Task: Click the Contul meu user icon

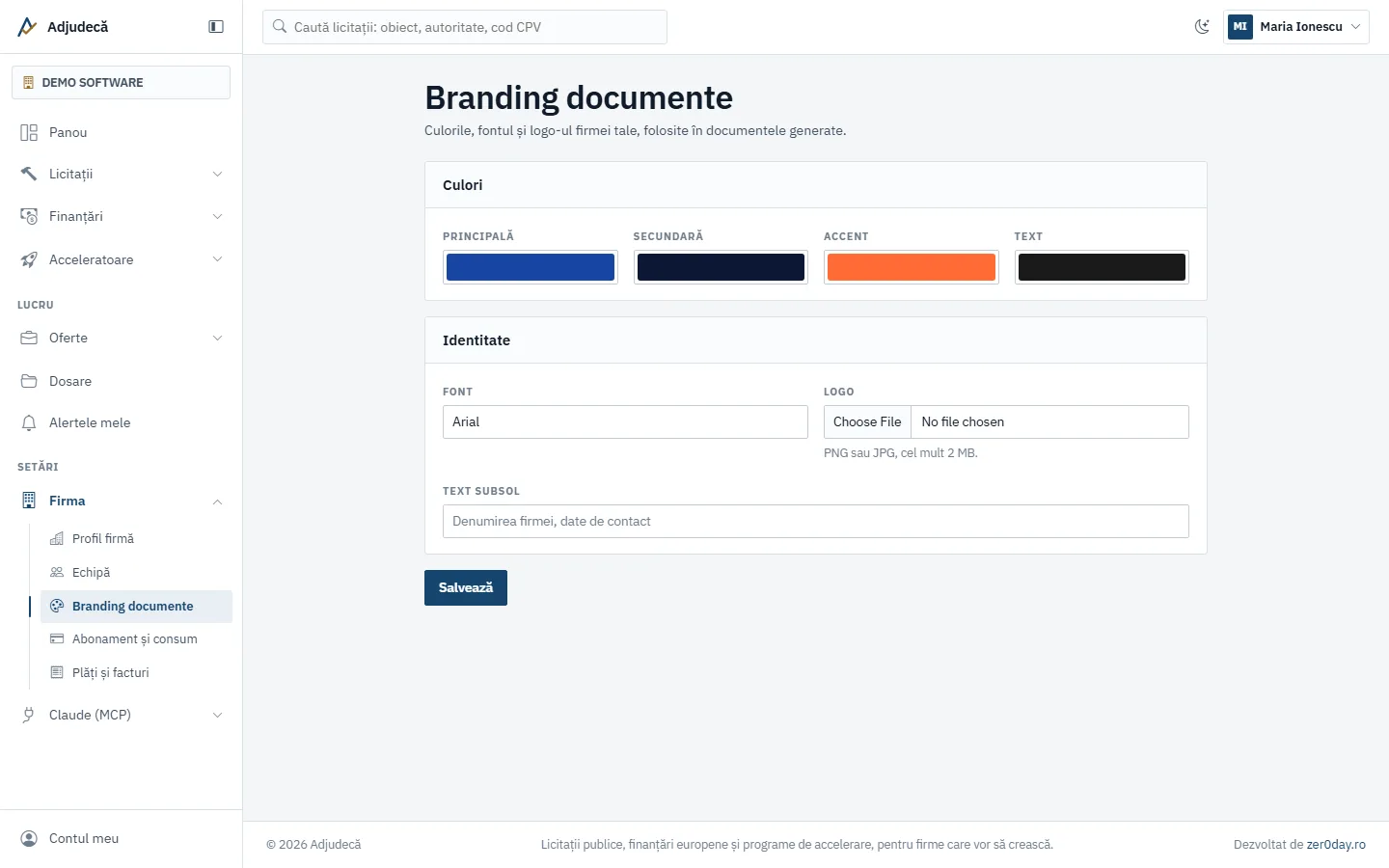Action: (29, 838)
